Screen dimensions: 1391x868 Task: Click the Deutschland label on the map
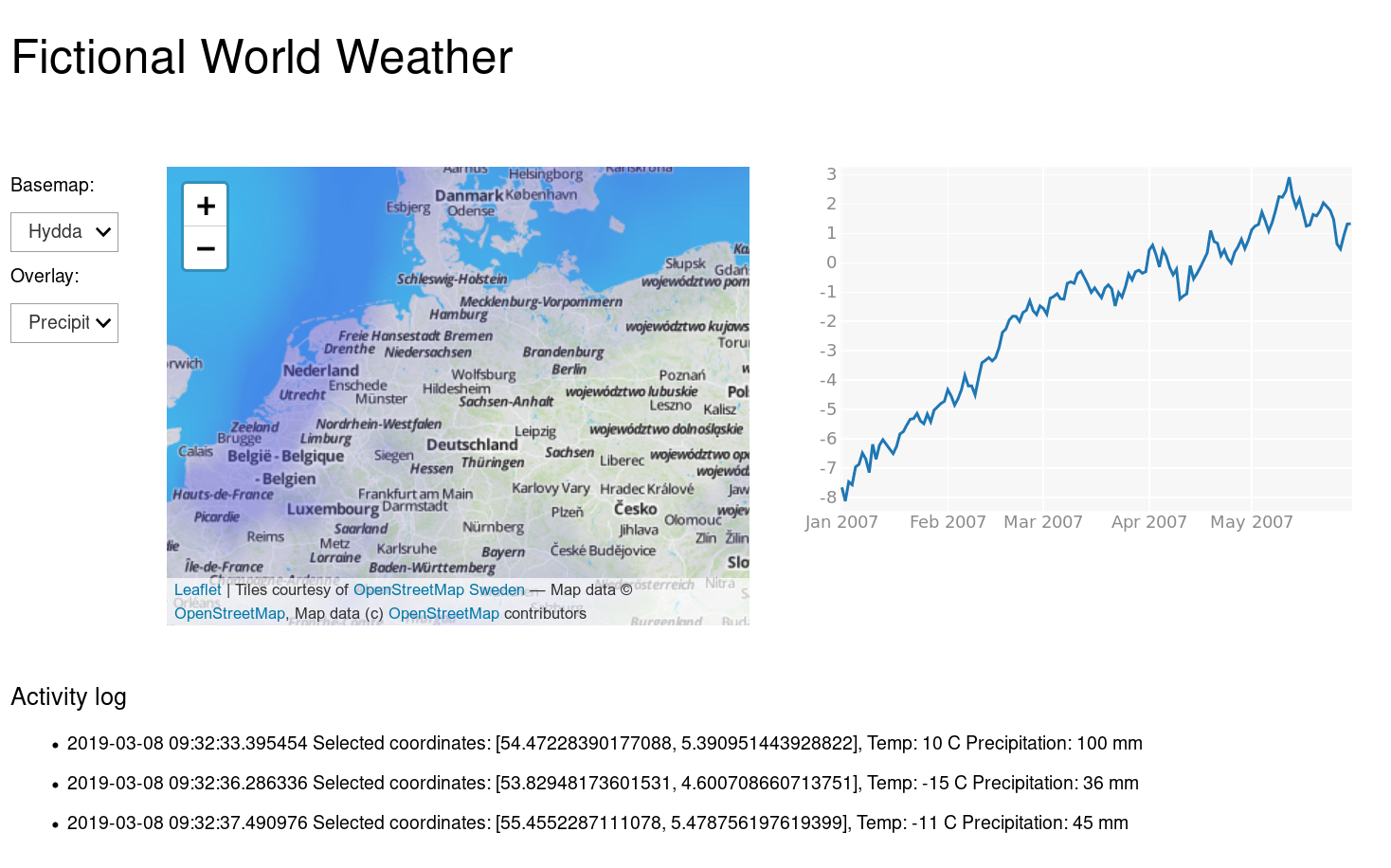pos(472,444)
